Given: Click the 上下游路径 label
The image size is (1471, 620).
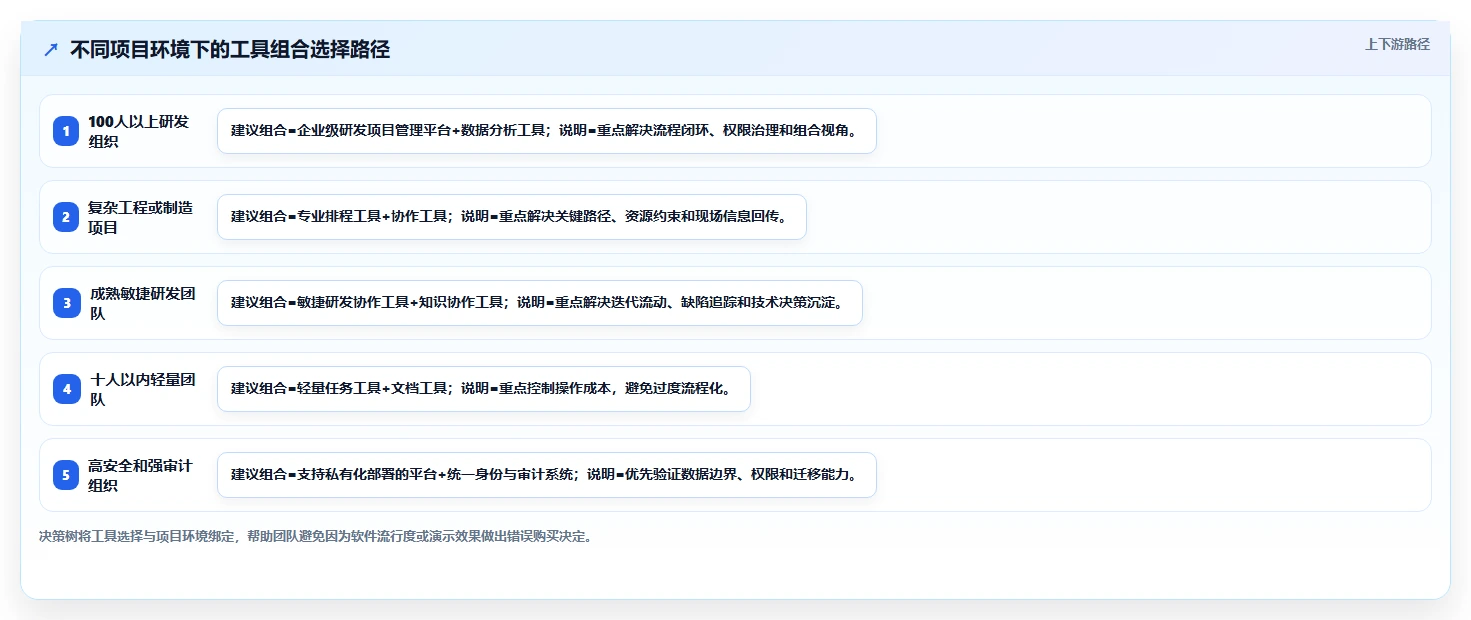Looking at the screenshot, I should tap(1397, 44).
